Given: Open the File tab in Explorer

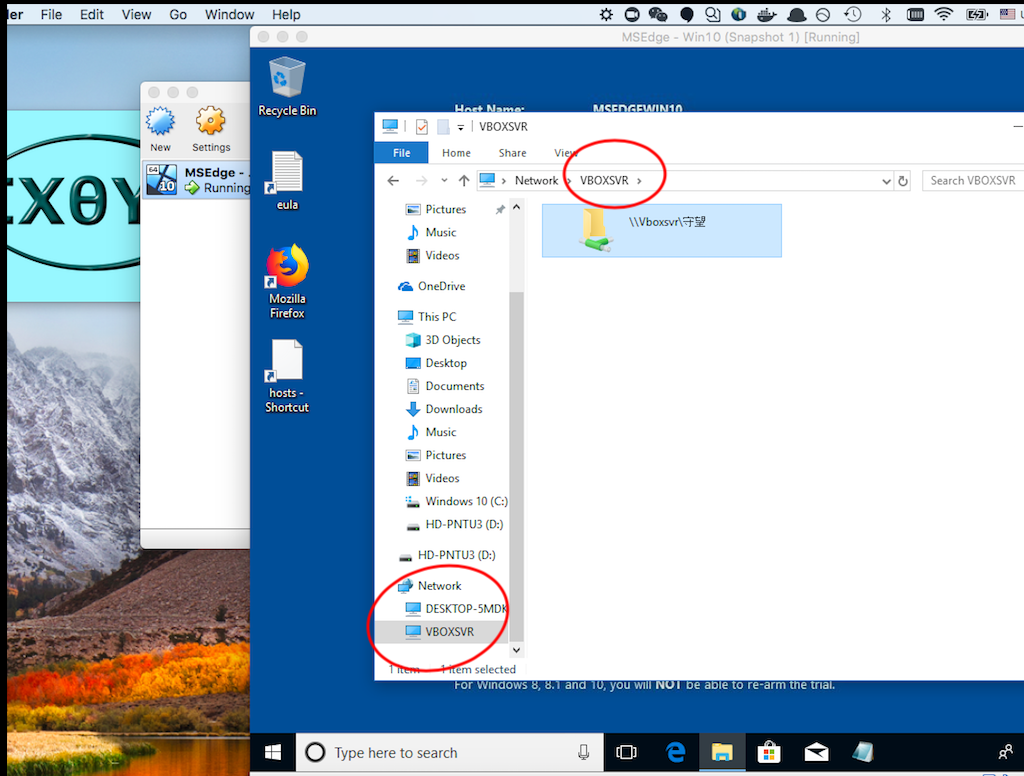Looking at the screenshot, I should coord(402,153).
